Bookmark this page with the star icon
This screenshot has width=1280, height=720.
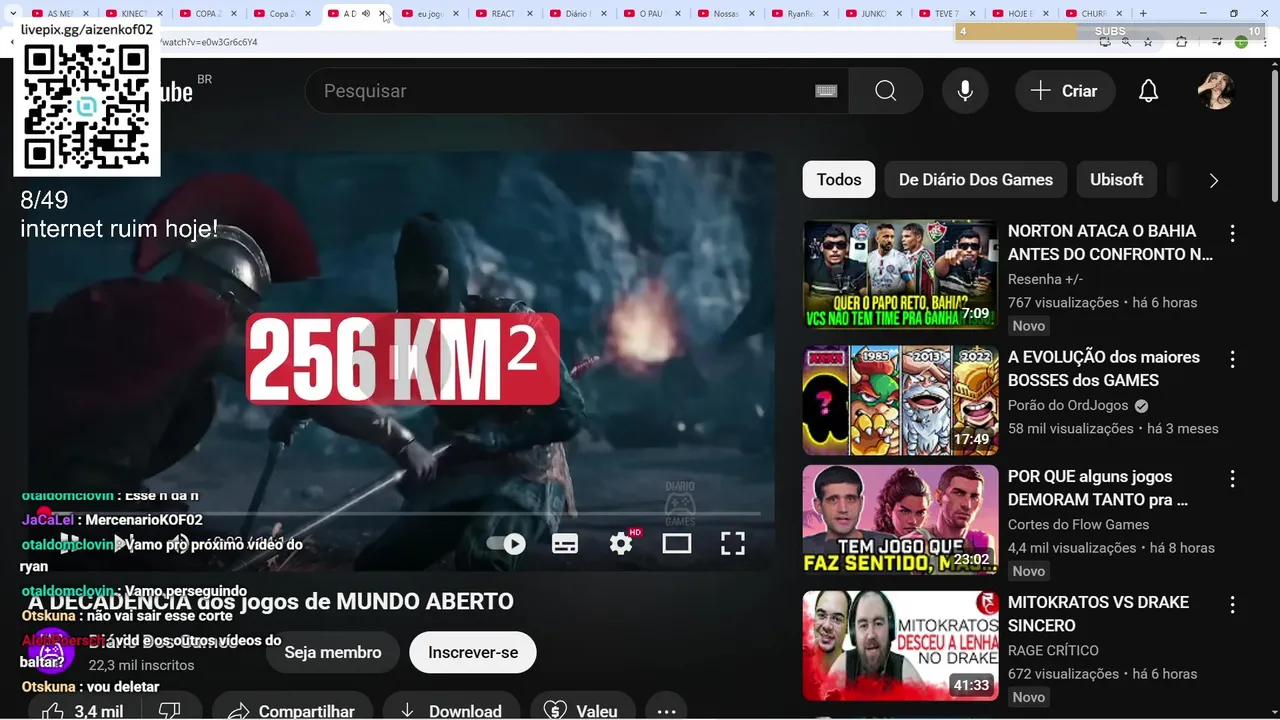[1148, 43]
